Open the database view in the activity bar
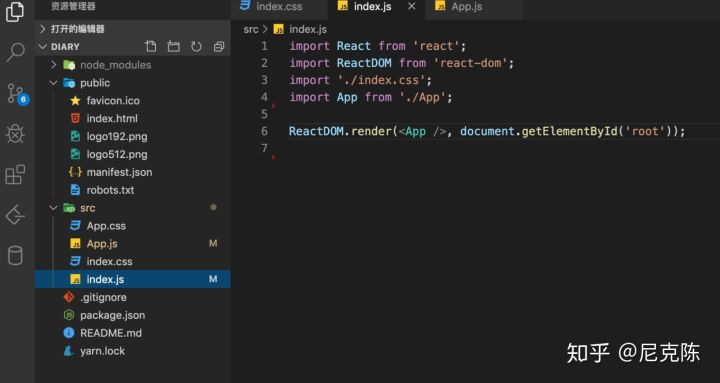Image resolution: width=720 pixels, height=383 pixels. 15,255
